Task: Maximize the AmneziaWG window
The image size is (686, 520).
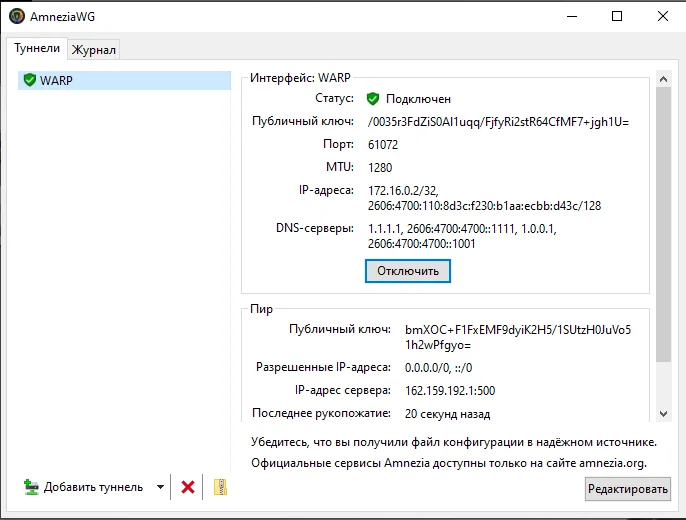Action: [x=617, y=16]
